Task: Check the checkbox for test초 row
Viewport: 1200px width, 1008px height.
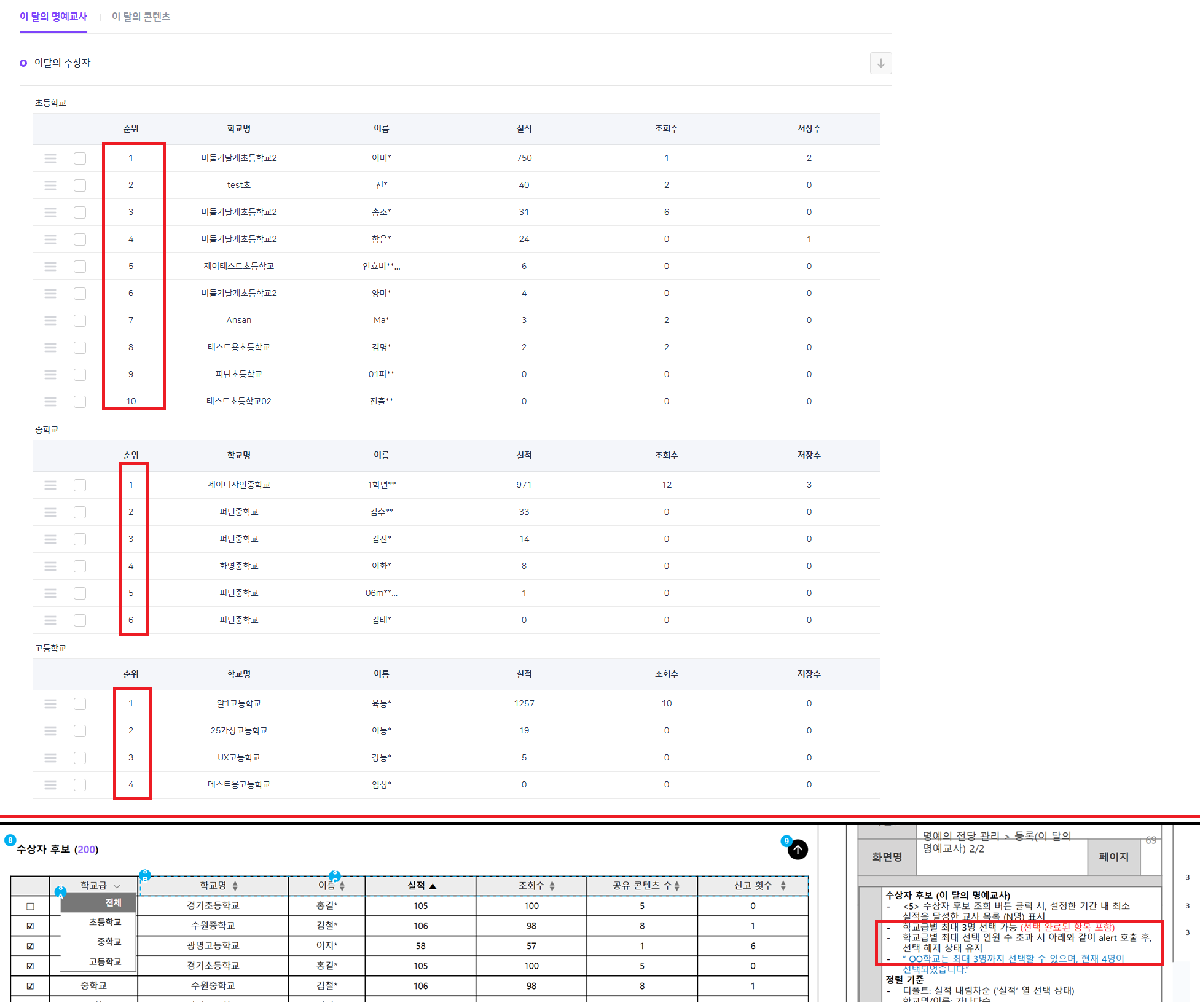Action: pyautogui.click(x=80, y=186)
